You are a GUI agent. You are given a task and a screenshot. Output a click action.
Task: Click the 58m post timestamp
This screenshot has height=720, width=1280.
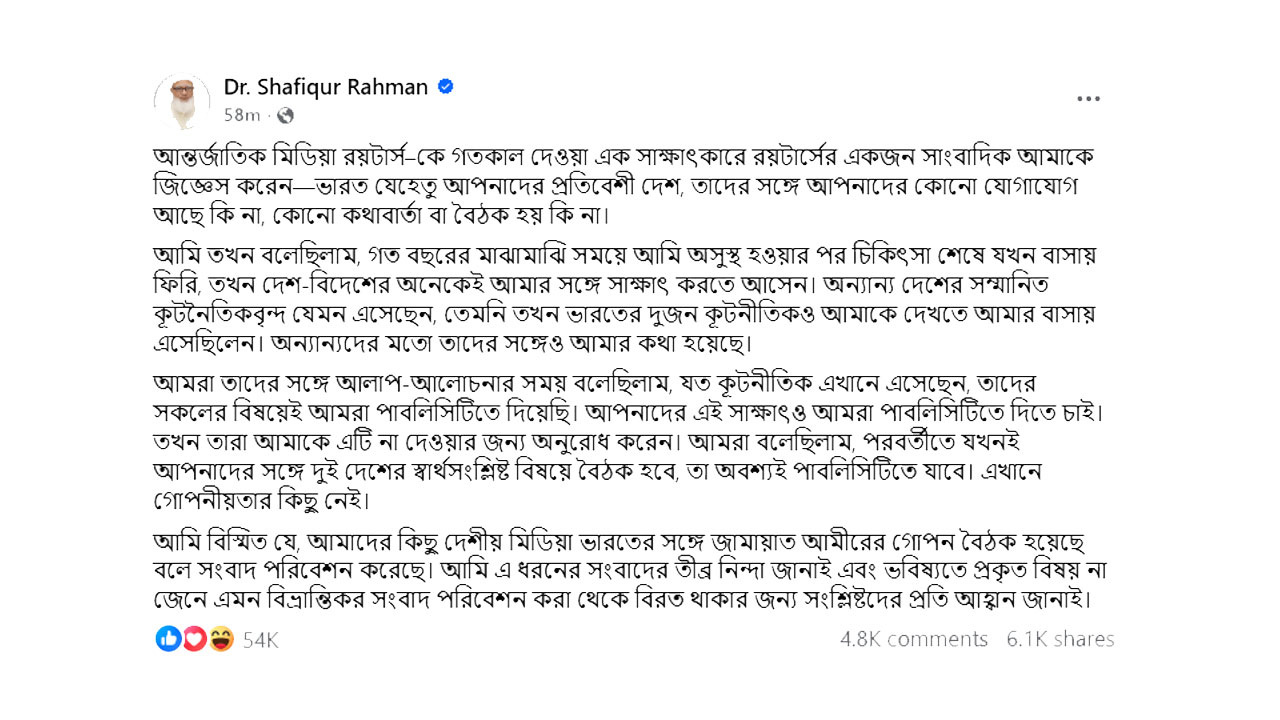click(x=242, y=115)
